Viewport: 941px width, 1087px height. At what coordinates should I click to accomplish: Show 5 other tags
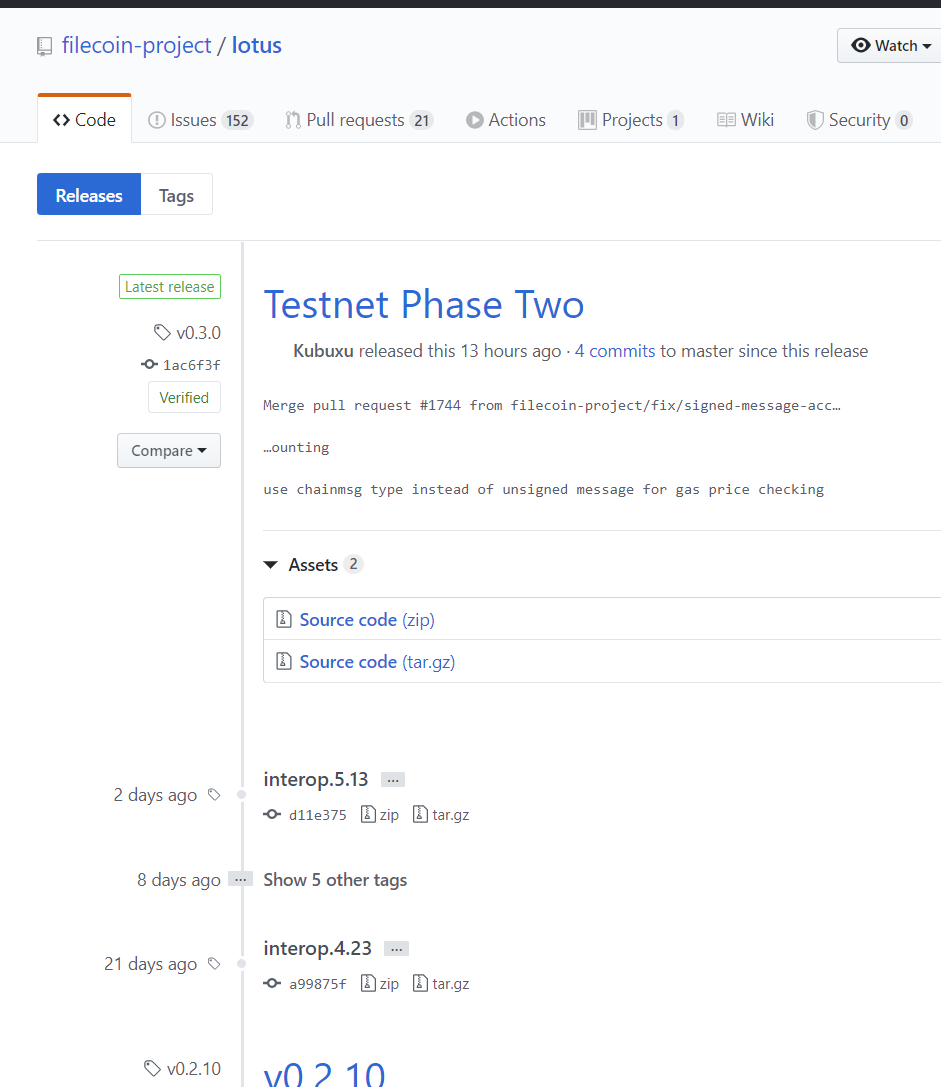click(x=335, y=880)
